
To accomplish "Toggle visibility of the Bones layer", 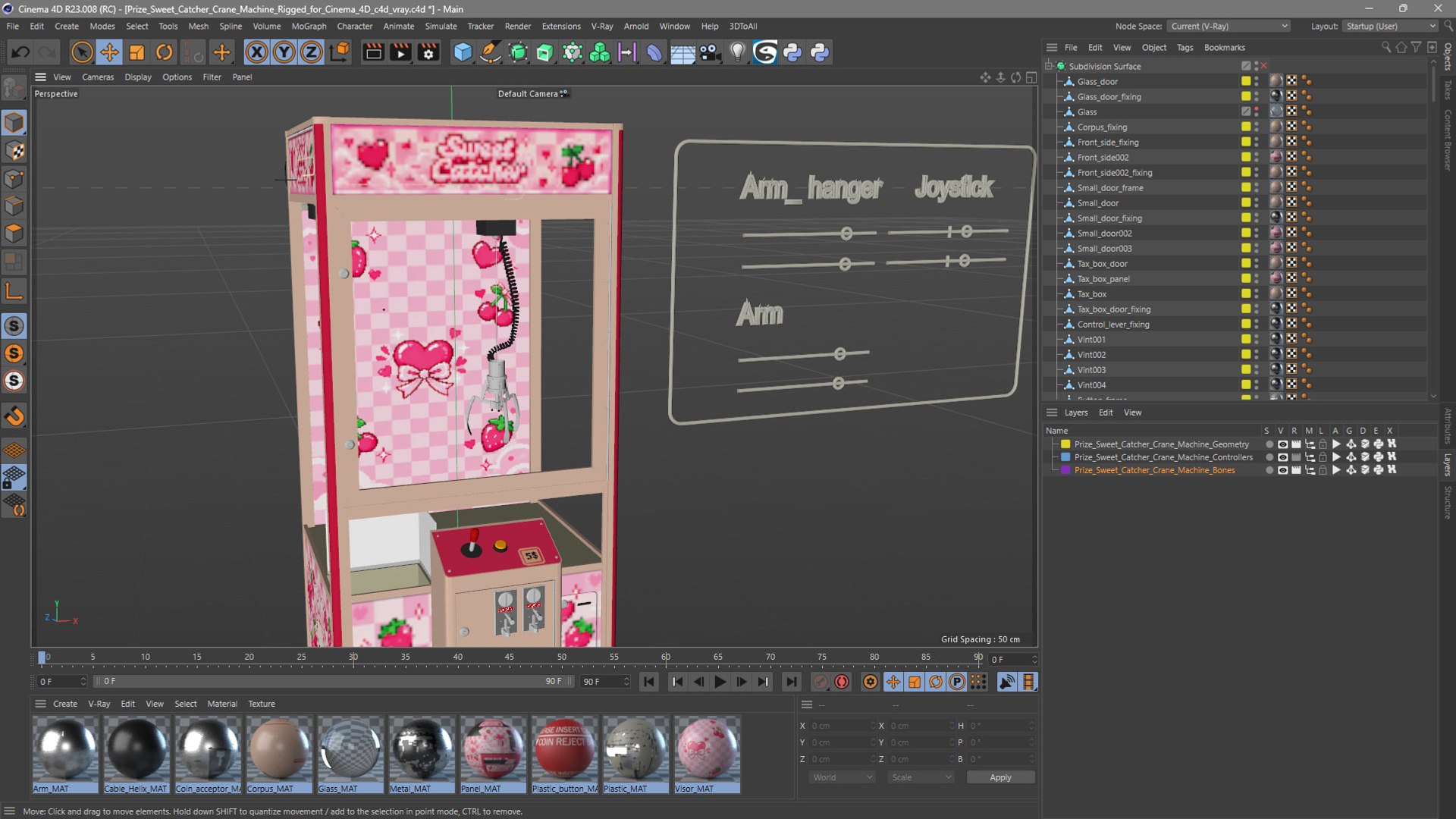I will [x=1282, y=470].
